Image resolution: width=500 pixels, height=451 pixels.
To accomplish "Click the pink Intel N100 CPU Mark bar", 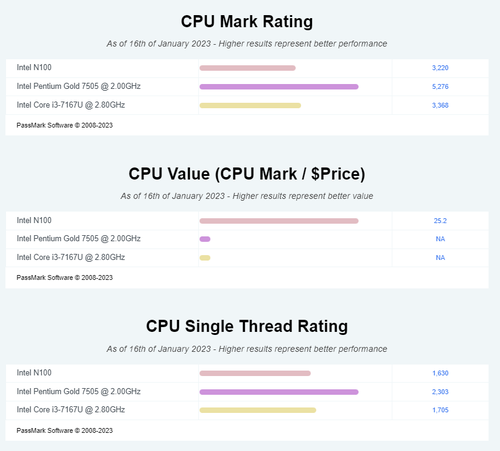I will click(247, 68).
